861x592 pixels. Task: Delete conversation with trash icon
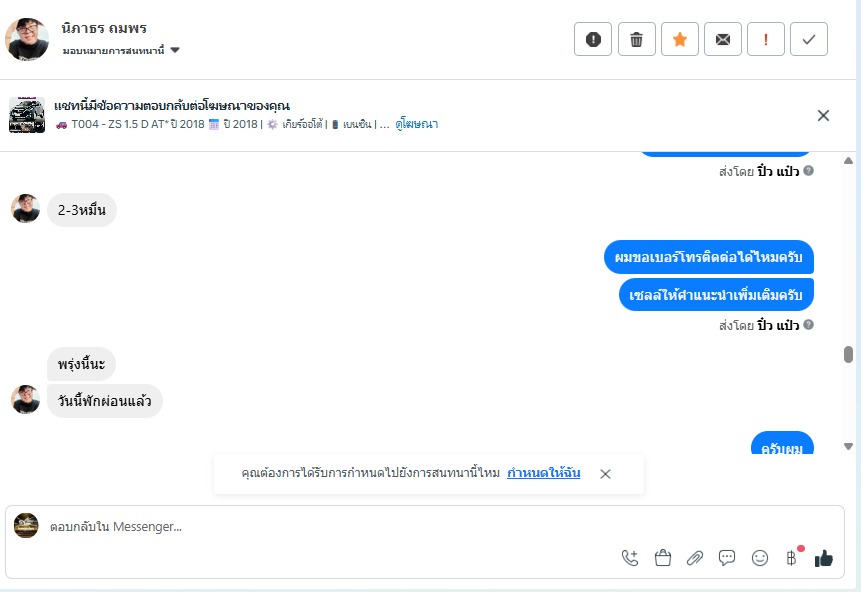tap(636, 40)
